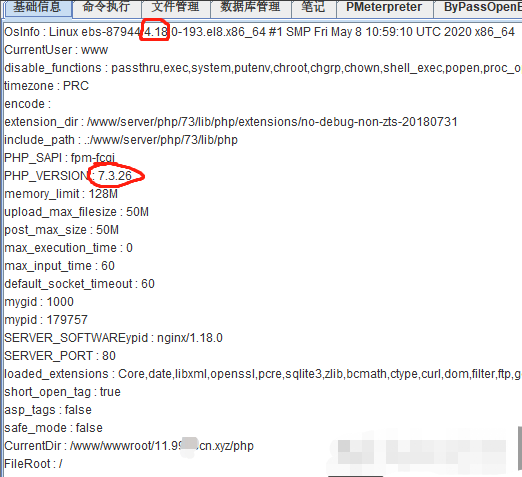Click the upload_max_filesize 50M line
Image resolution: width=522 pixels, height=477 pixels.
point(76,212)
